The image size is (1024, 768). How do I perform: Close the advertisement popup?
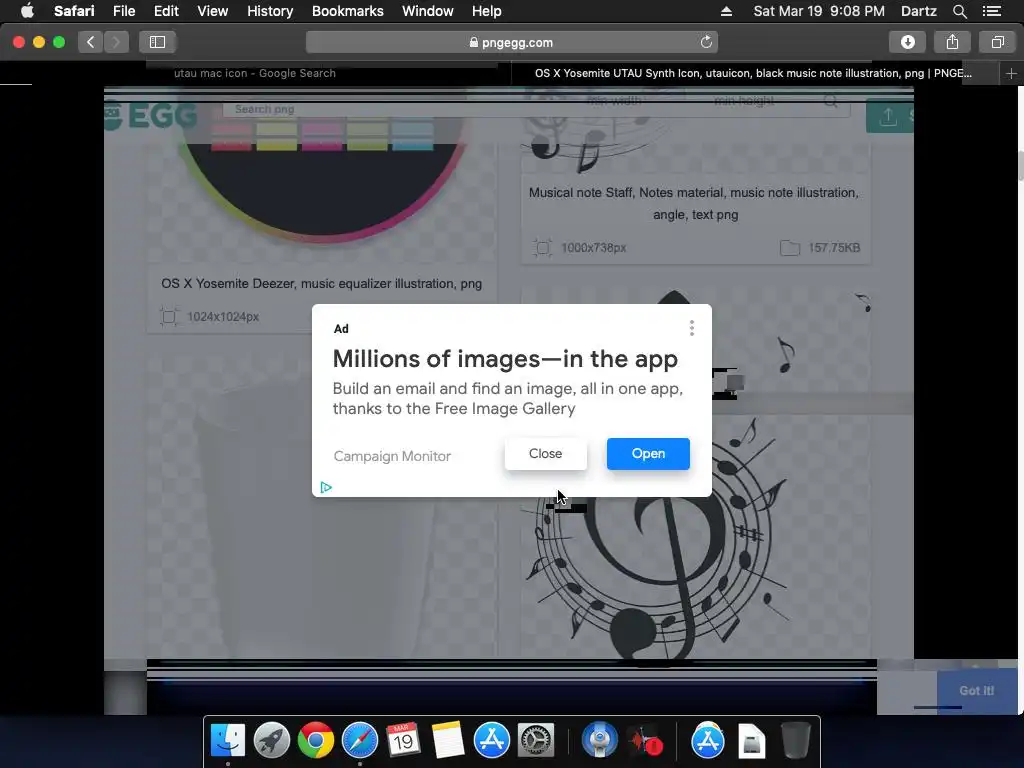(545, 453)
